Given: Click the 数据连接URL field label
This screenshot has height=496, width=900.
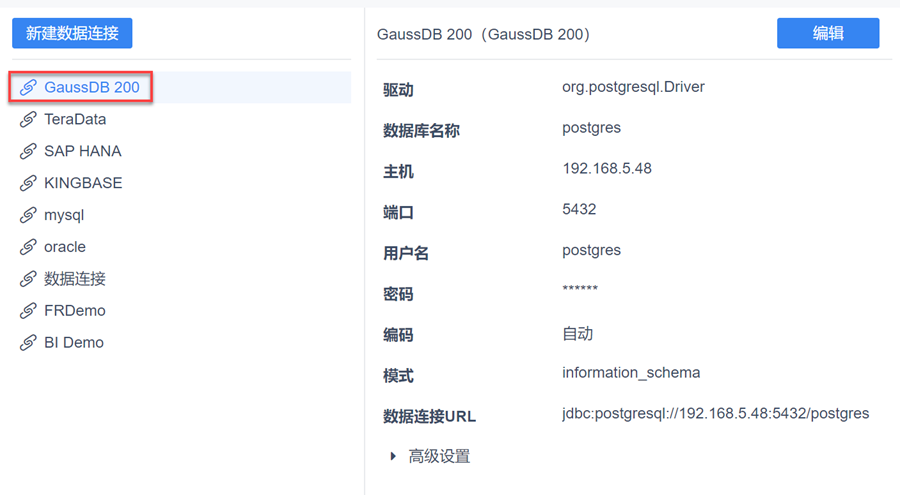Looking at the screenshot, I should click(429, 417).
